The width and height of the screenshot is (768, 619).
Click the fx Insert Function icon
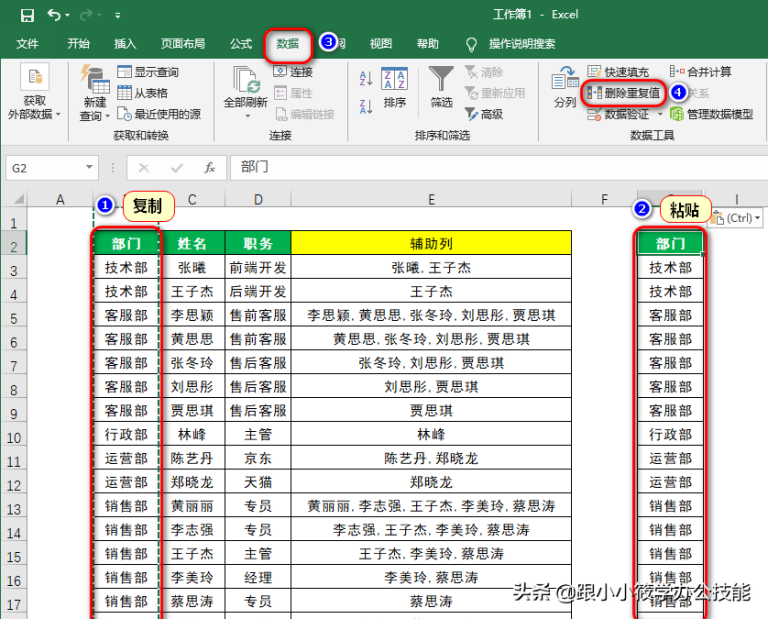click(x=210, y=168)
